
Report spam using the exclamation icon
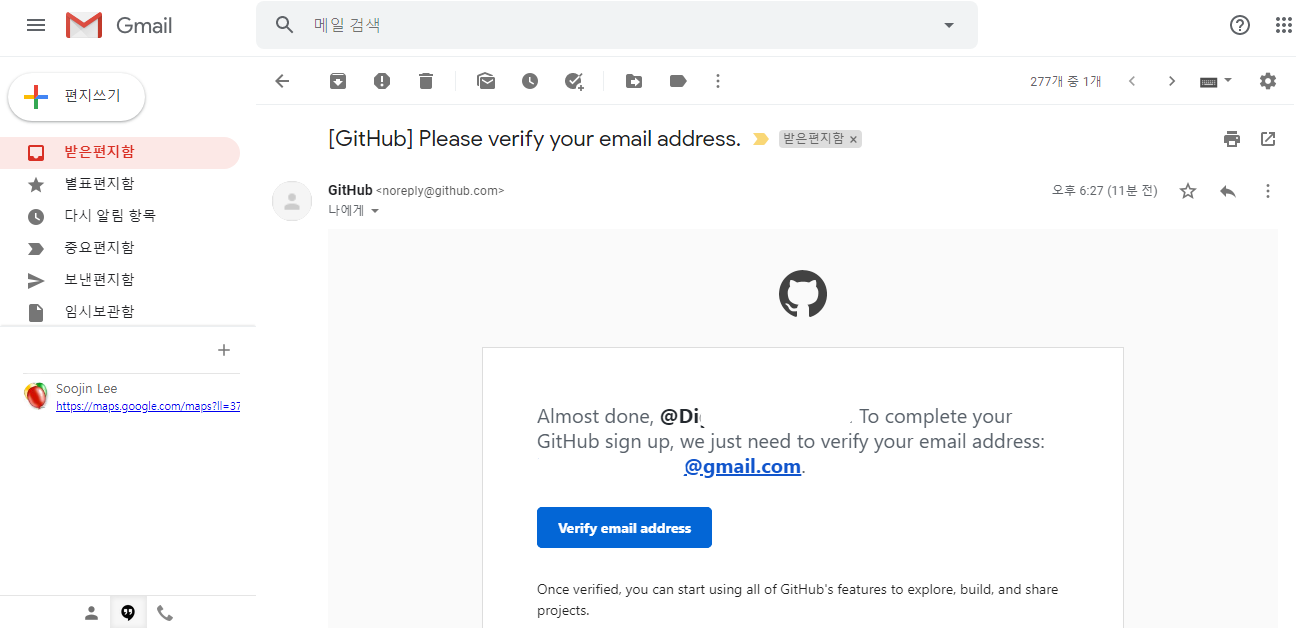pos(382,81)
